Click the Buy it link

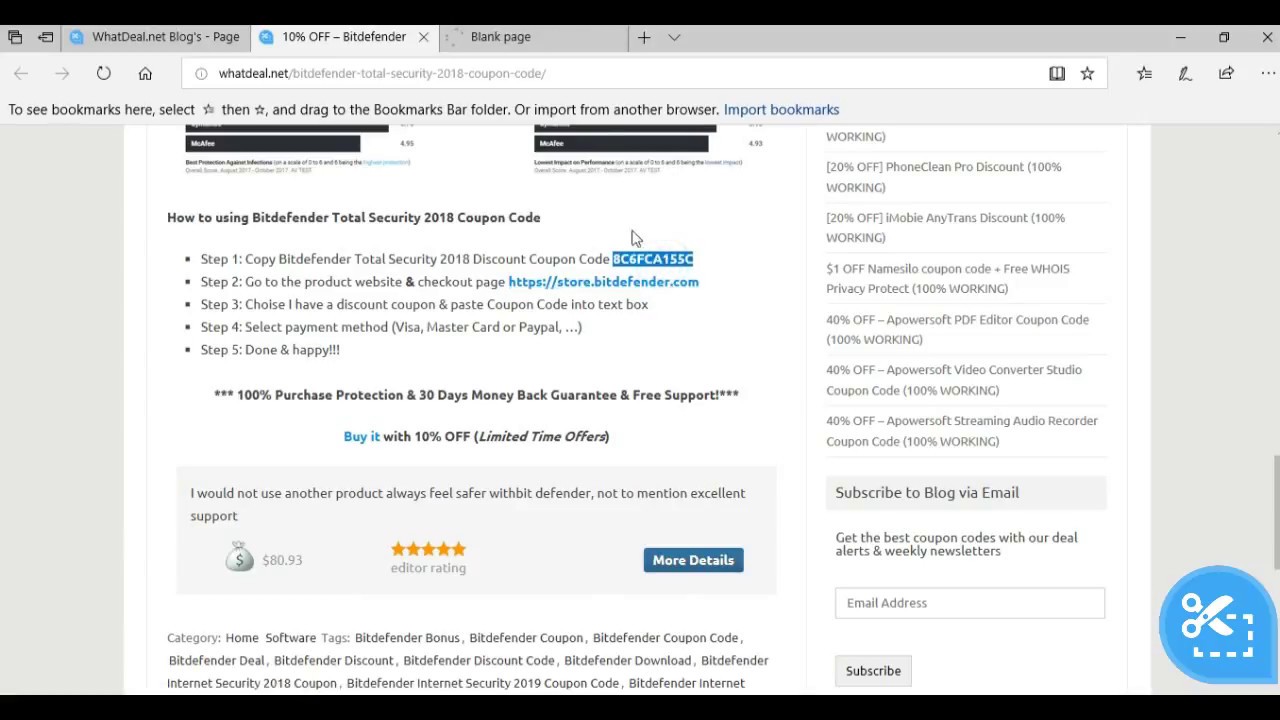coord(361,437)
